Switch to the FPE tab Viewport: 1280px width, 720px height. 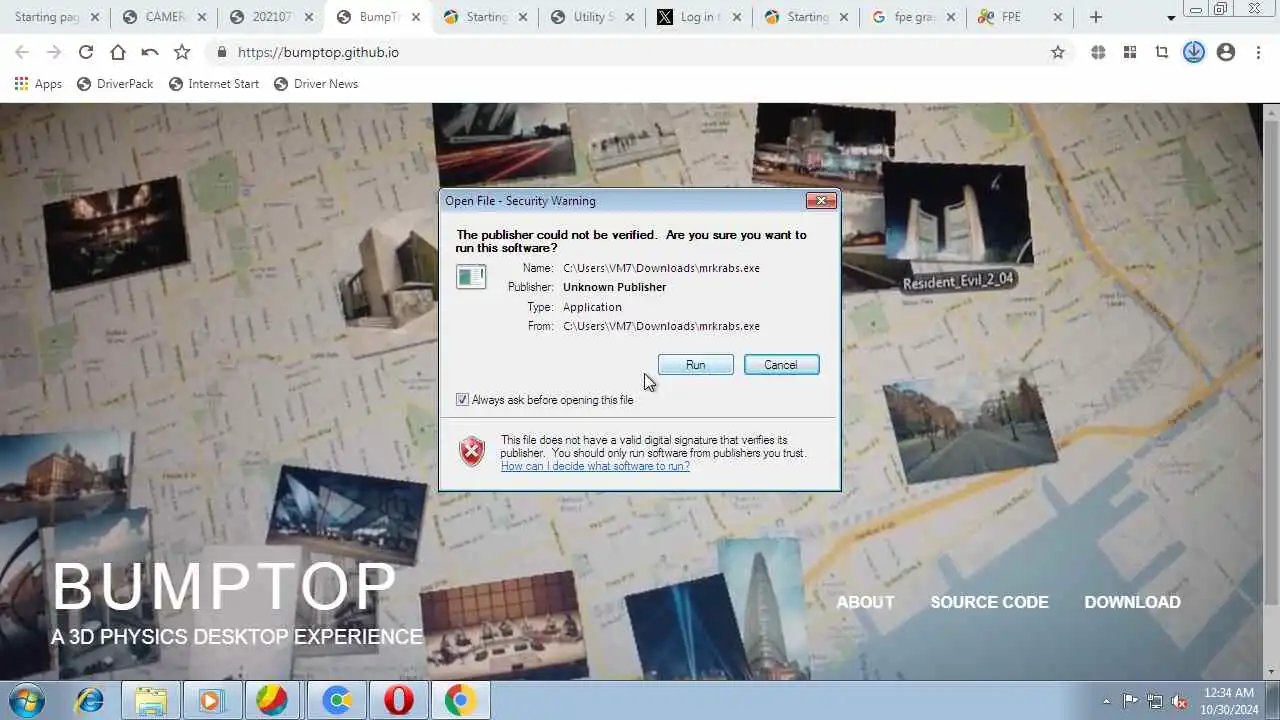tap(1022, 17)
